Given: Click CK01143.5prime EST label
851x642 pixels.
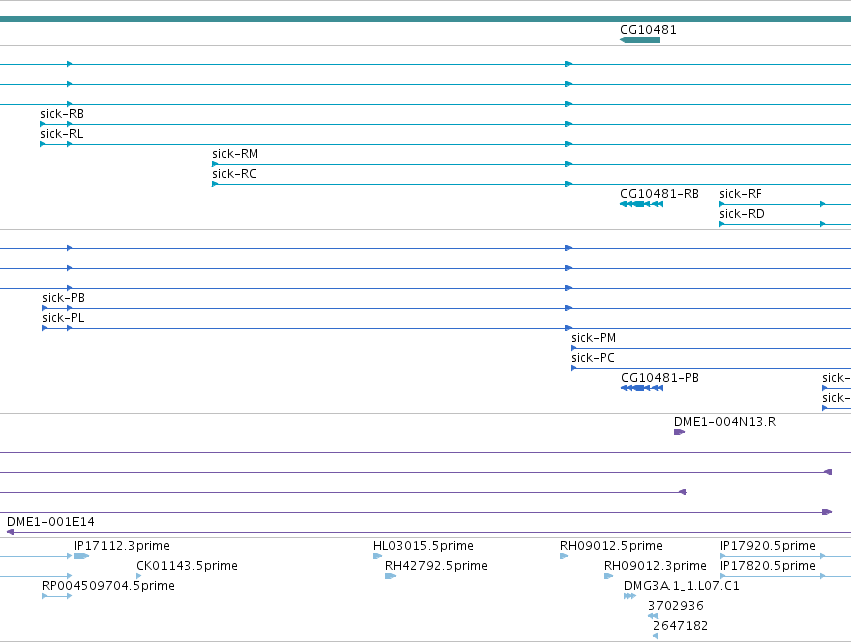Looking at the screenshot, I should pyautogui.click(x=187, y=566).
